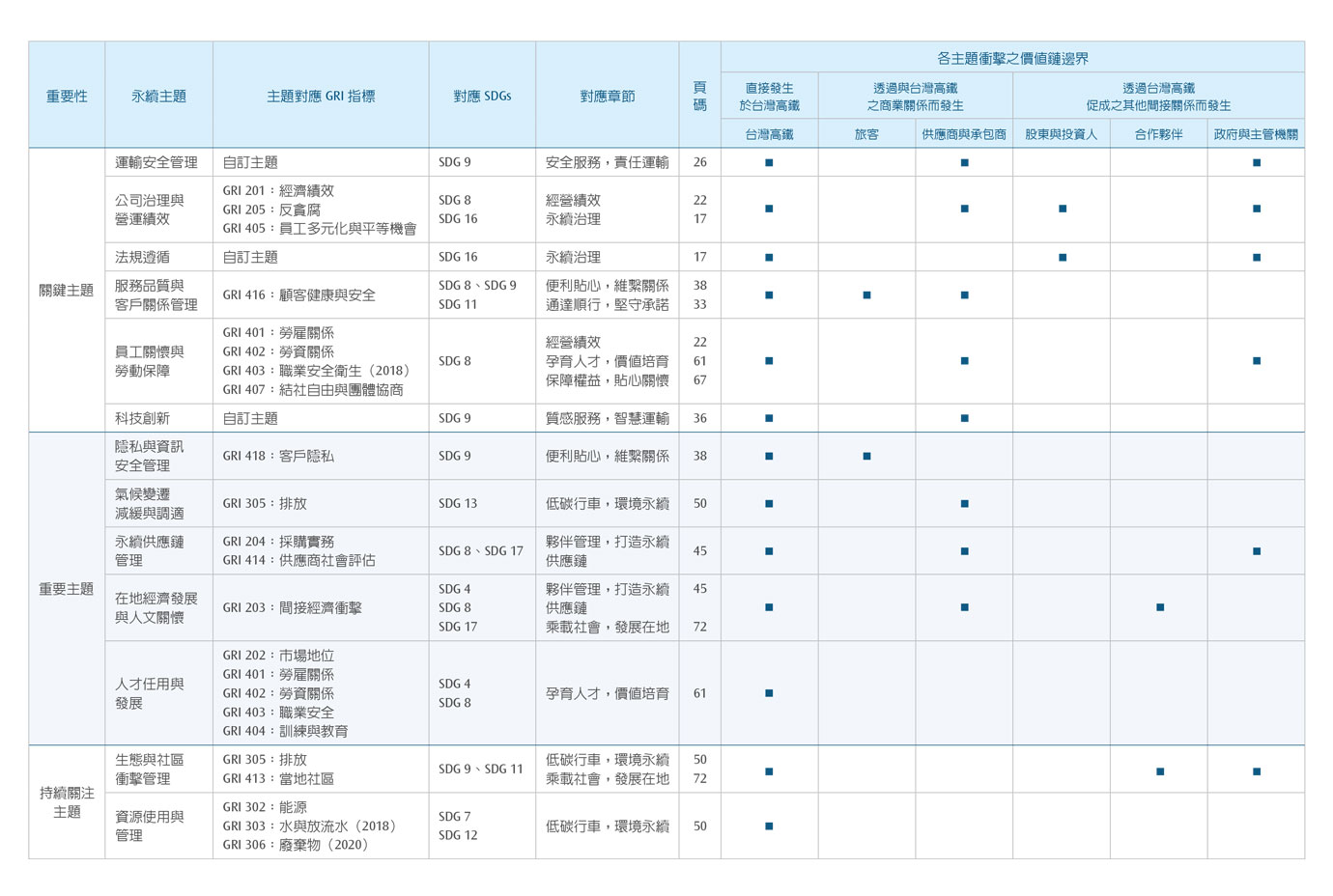
Task: Select the 合作夥伴 sub-column header
Action: (1159, 134)
